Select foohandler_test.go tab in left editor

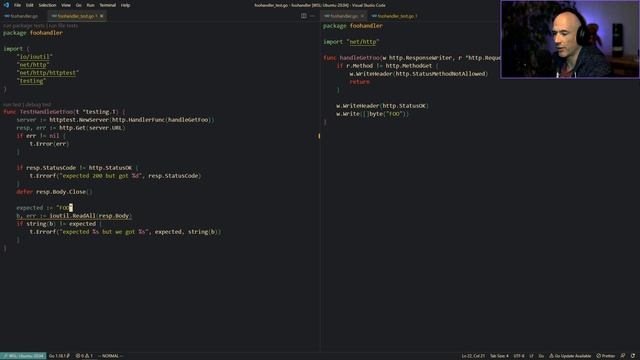pos(76,16)
